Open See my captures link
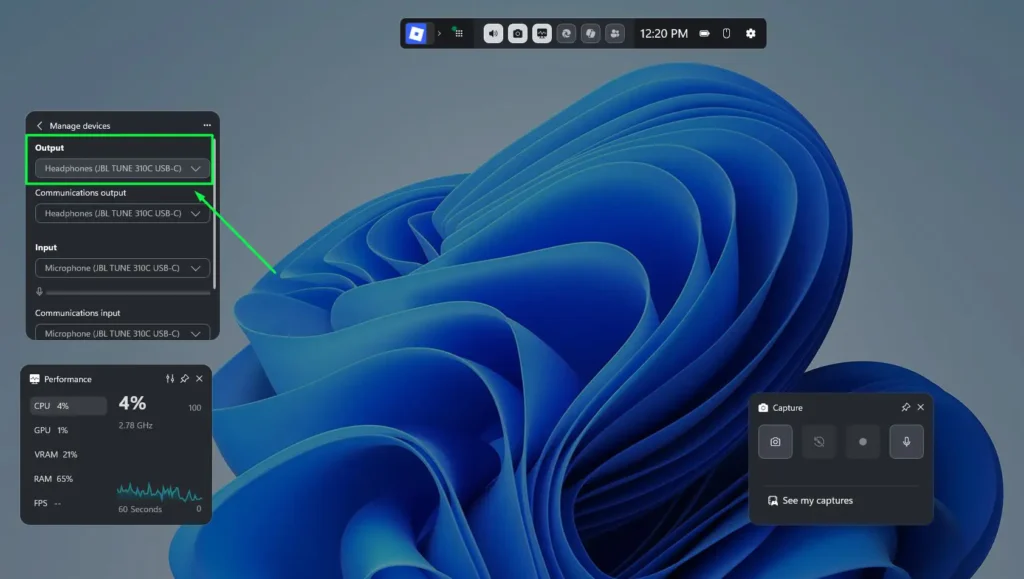 pyautogui.click(x=810, y=500)
